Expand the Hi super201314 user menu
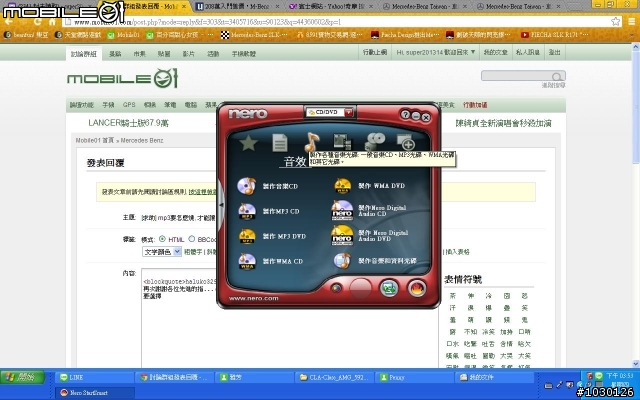 tap(436, 52)
